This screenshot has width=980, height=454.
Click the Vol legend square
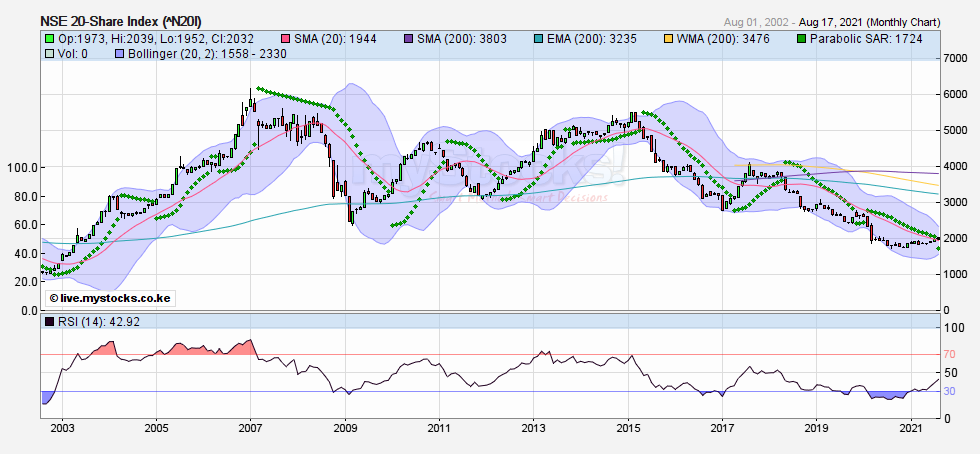[48, 52]
